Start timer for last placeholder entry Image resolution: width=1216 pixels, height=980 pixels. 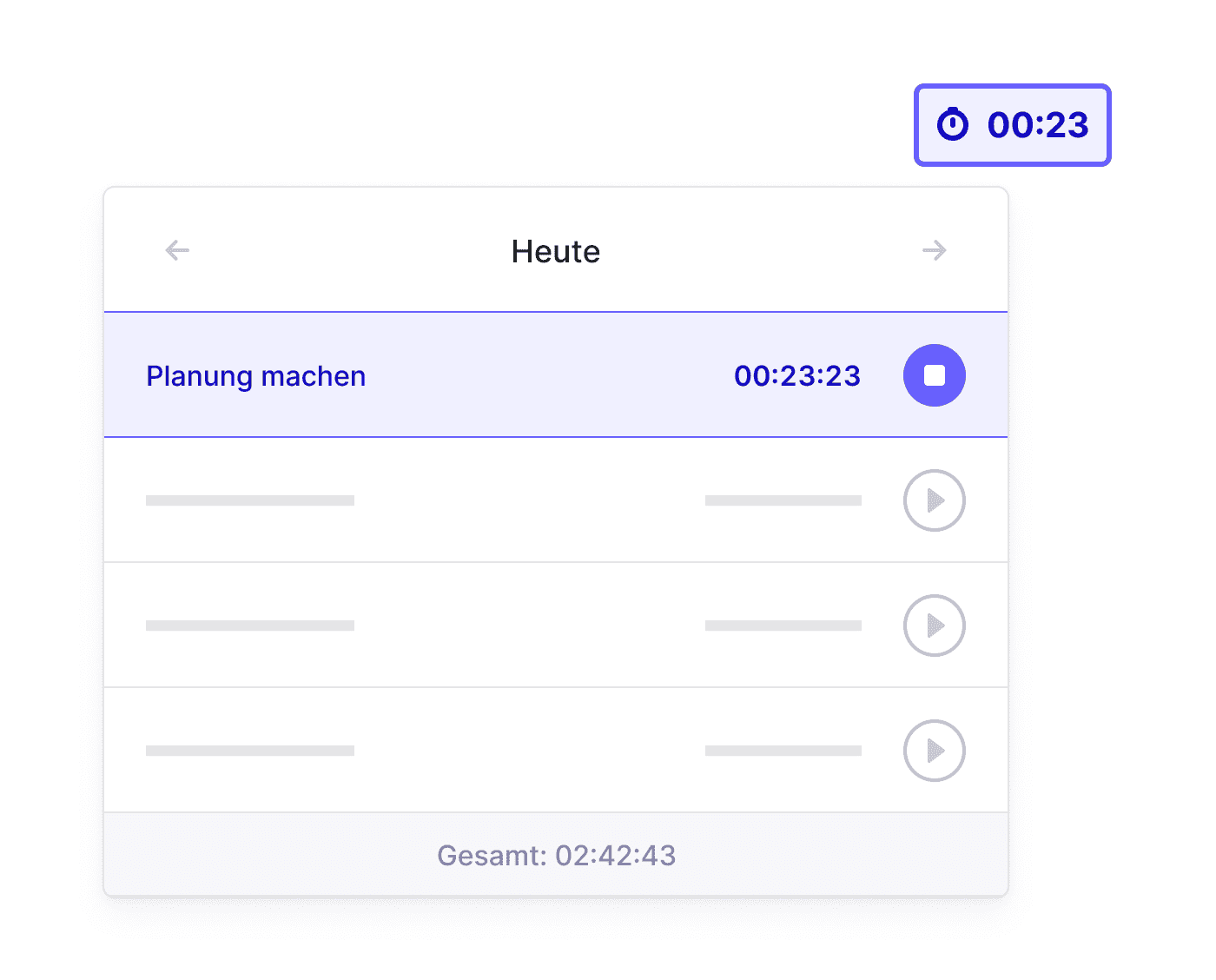[935, 751]
